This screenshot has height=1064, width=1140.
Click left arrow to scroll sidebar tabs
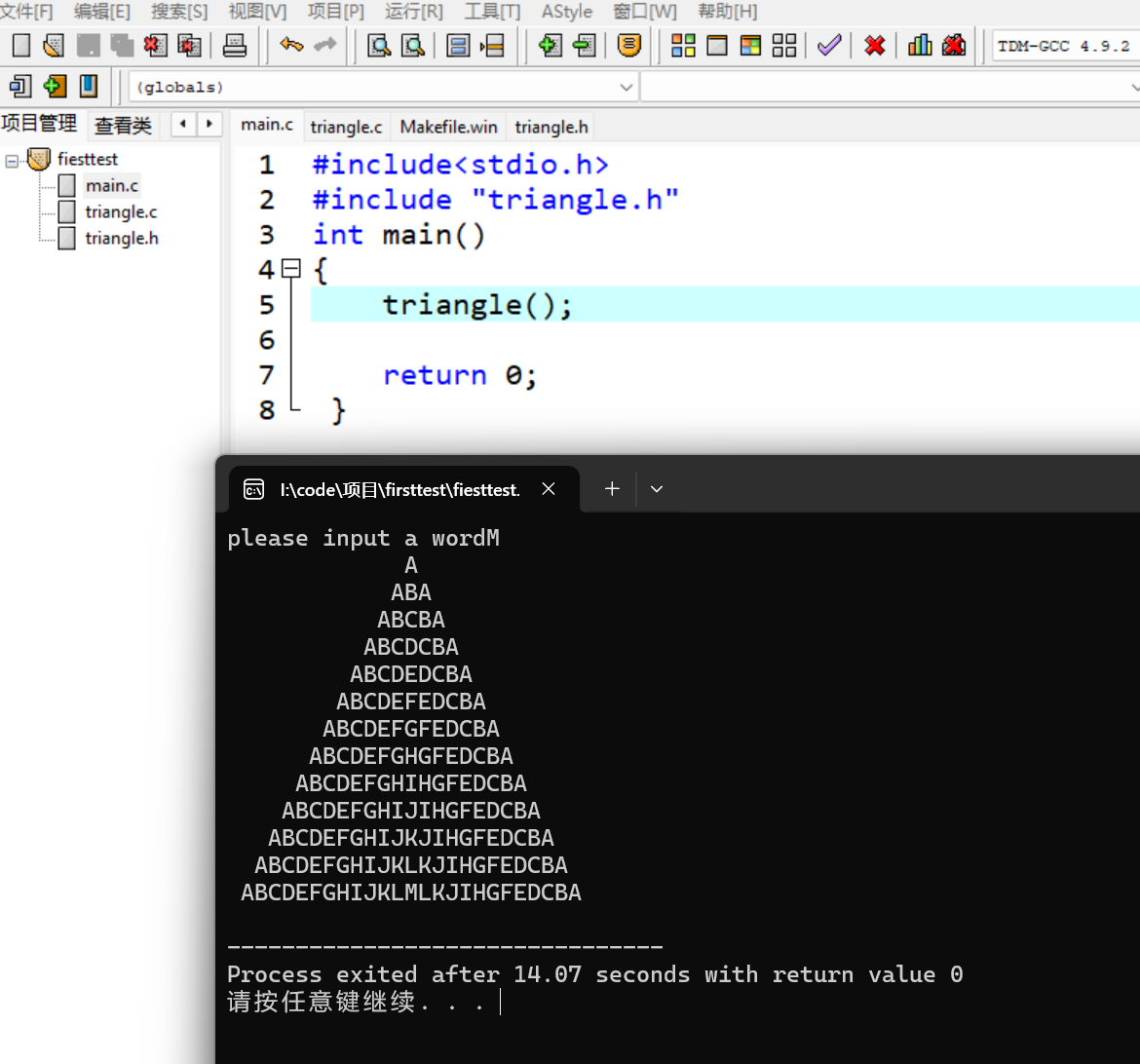(x=183, y=124)
